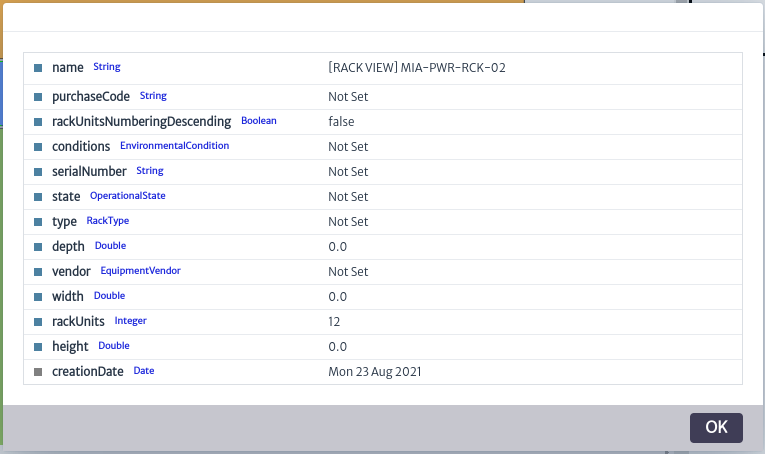The width and height of the screenshot is (765, 454).
Task: Select the square icon beside state
Action: click(38, 197)
